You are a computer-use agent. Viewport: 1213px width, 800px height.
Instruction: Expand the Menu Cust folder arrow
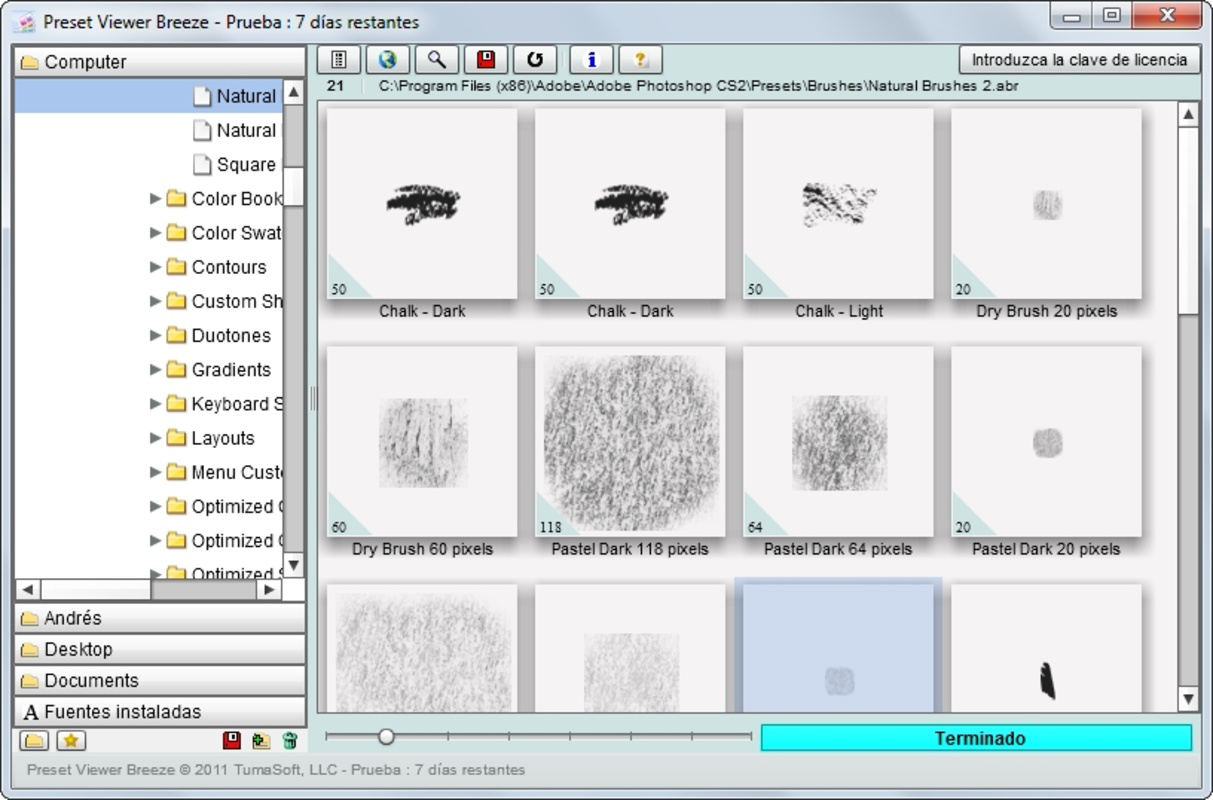tap(155, 472)
